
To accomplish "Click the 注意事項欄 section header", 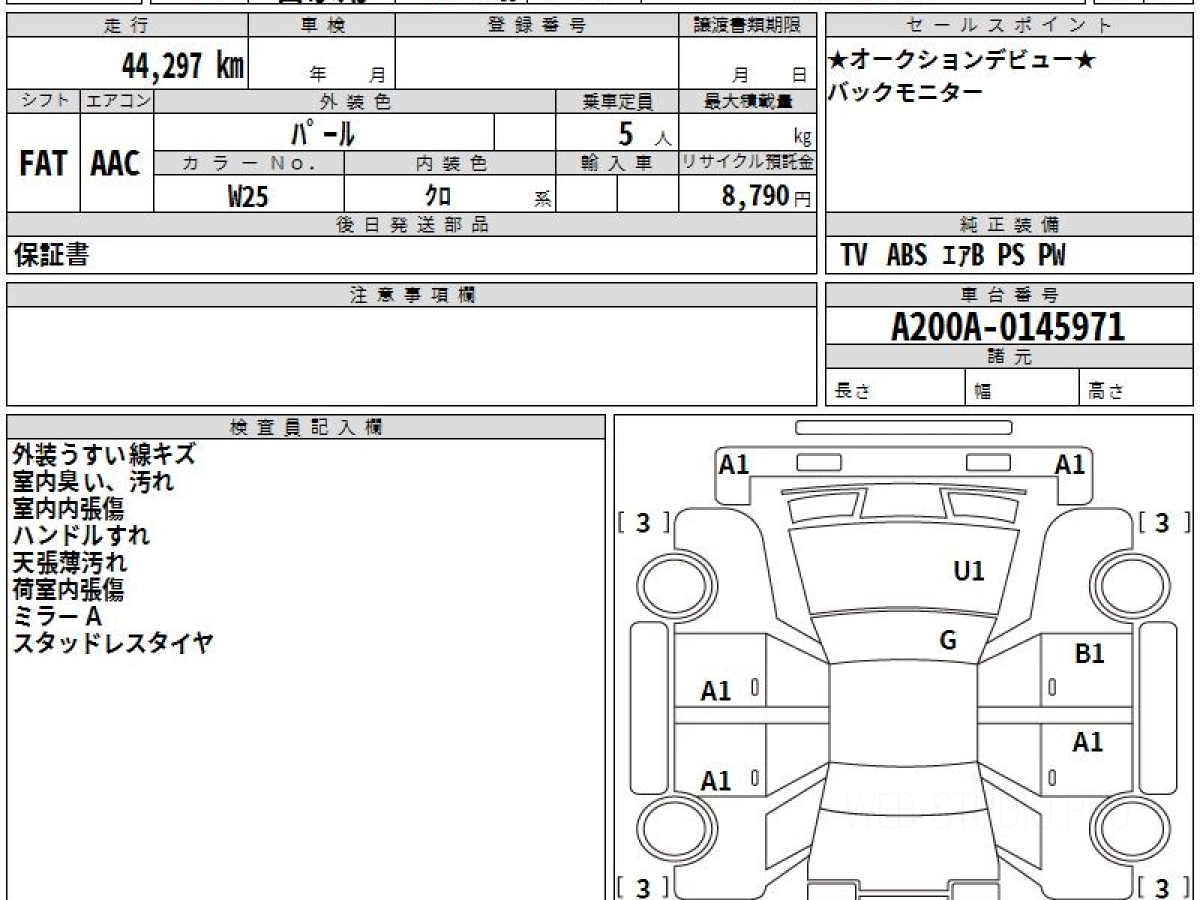I will [x=412, y=295].
